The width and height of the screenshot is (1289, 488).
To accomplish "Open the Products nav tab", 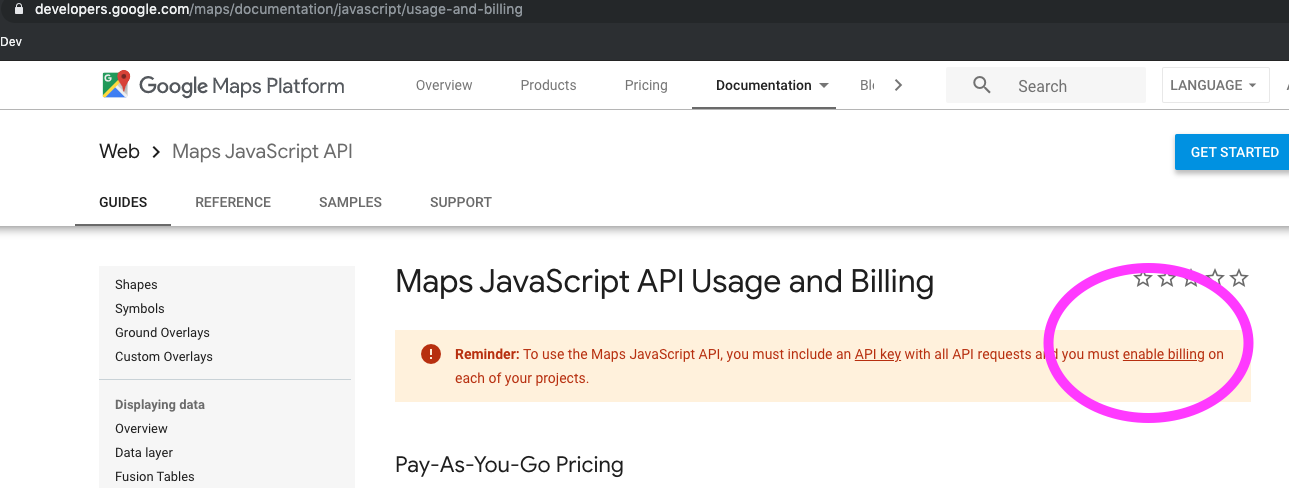I will pyautogui.click(x=548, y=85).
